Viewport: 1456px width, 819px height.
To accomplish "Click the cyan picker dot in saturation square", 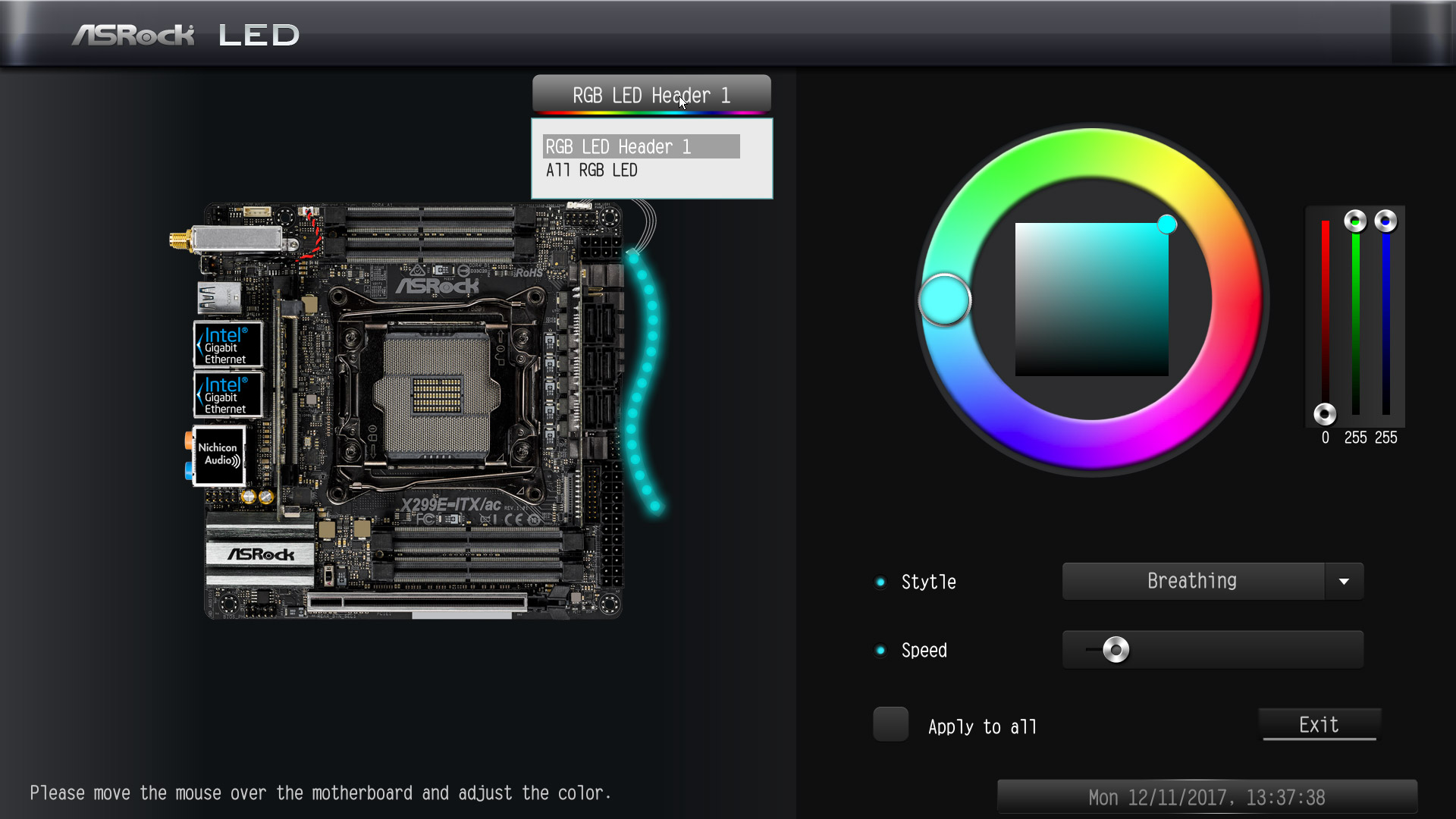I will point(1167,224).
